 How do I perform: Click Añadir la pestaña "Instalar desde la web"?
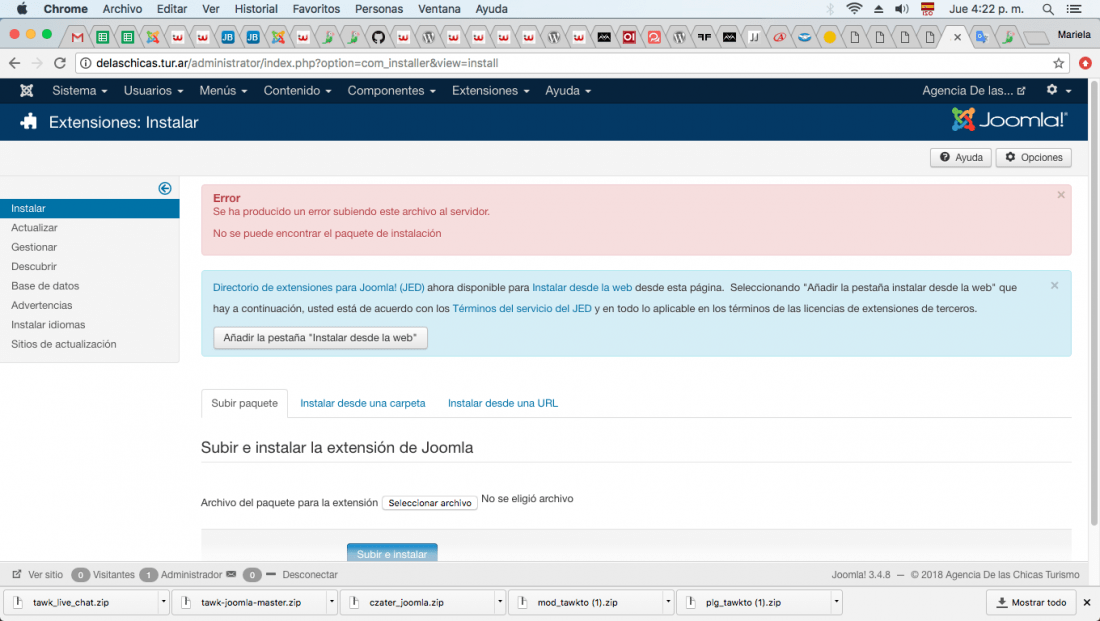pyautogui.click(x=320, y=338)
